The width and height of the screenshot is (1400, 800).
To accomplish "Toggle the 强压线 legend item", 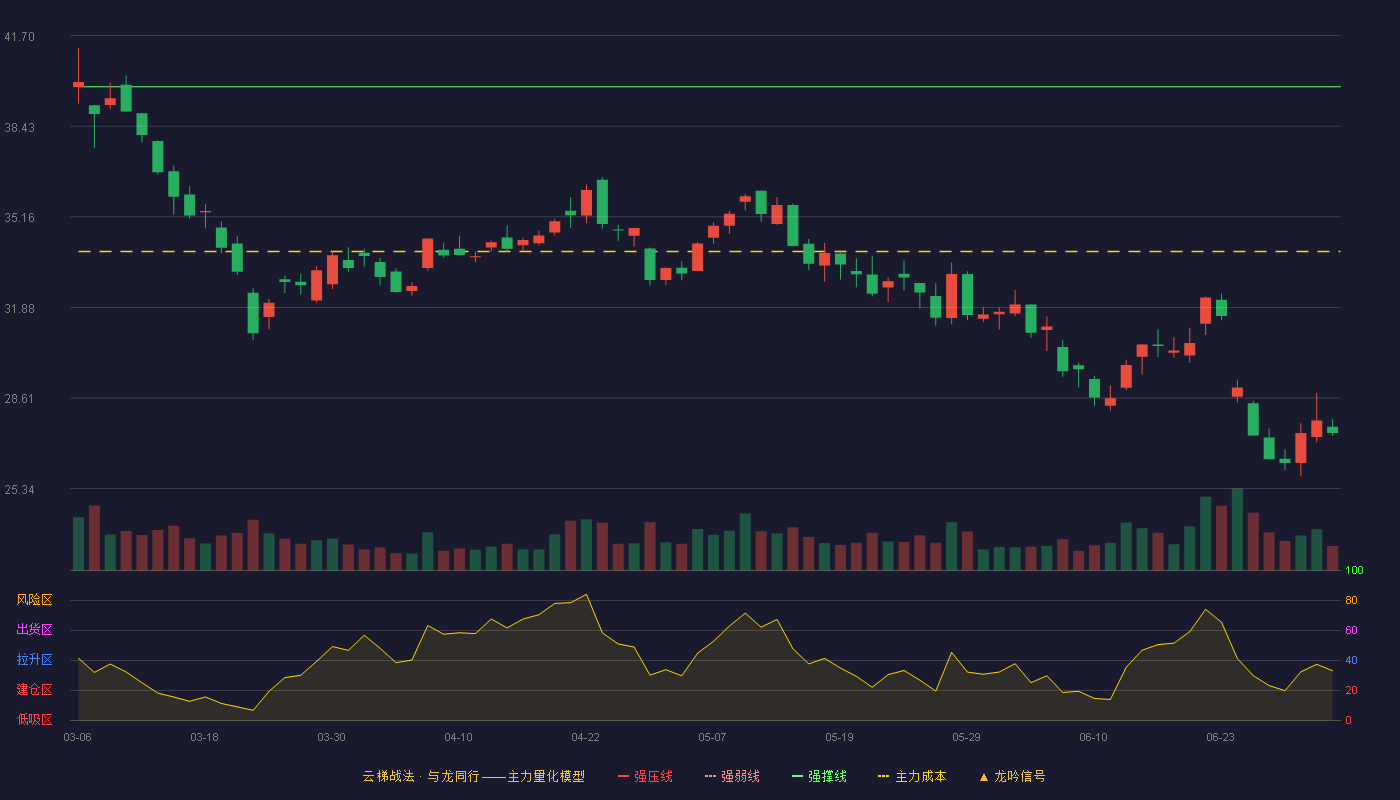I will pos(645,776).
